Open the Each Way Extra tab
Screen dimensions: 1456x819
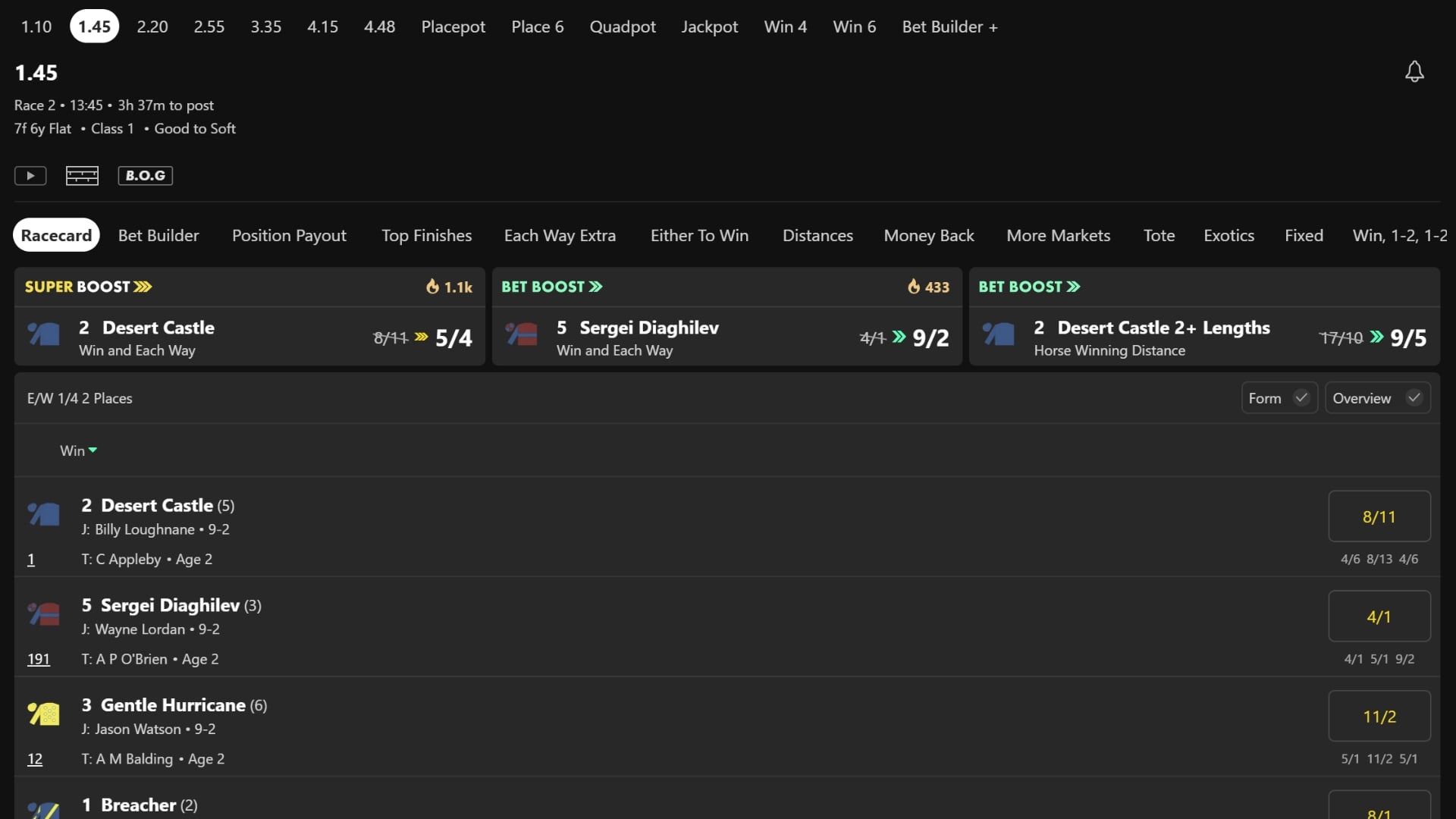(560, 236)
